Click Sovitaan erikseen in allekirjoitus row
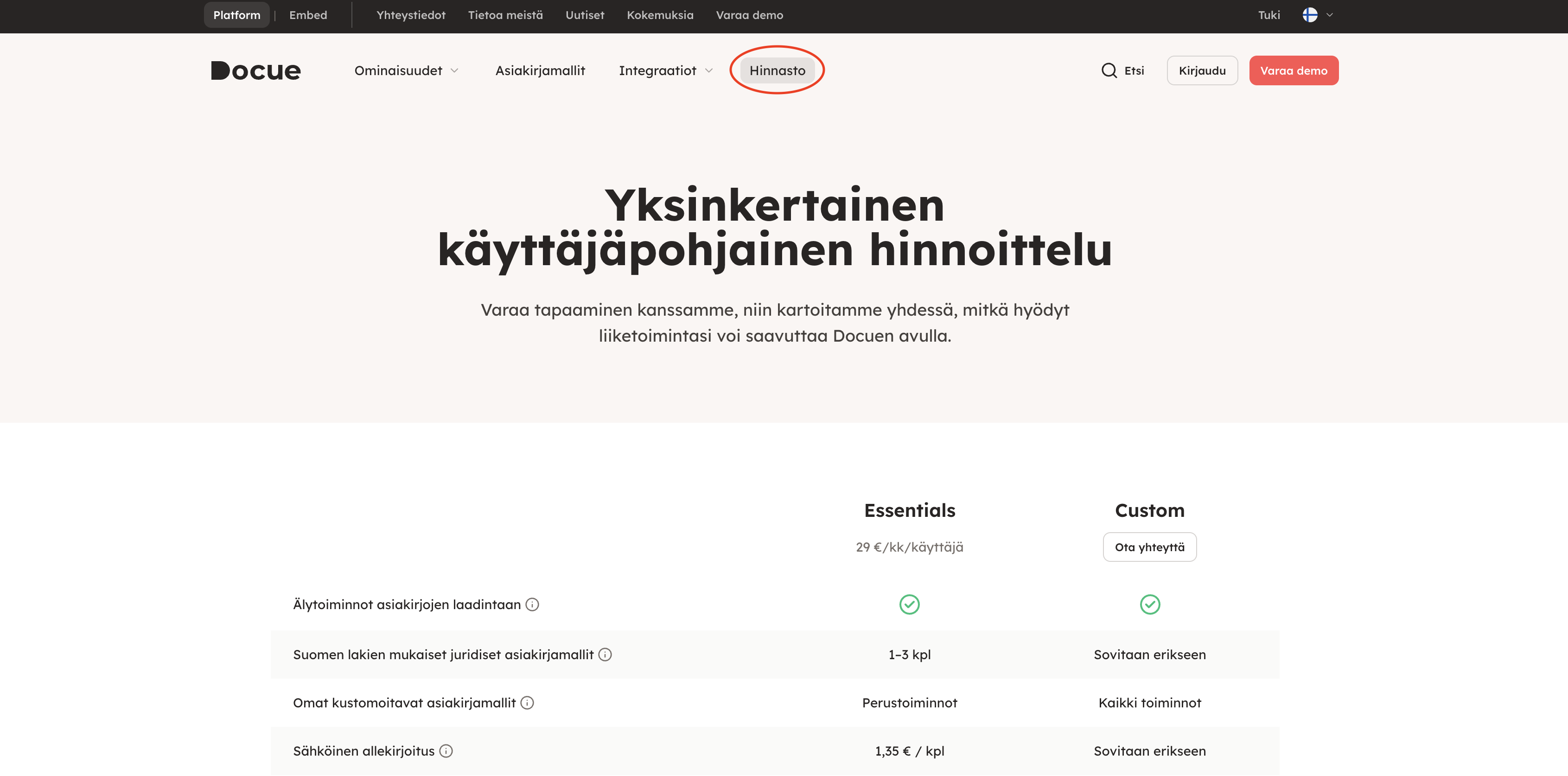Screen dimensions: 1568x776 [1150, 751]
